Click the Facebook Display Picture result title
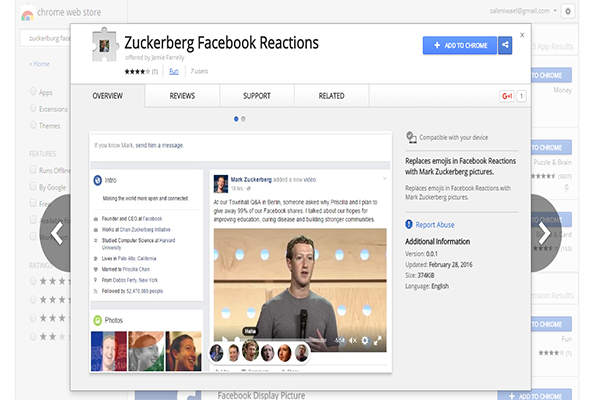 261,395
